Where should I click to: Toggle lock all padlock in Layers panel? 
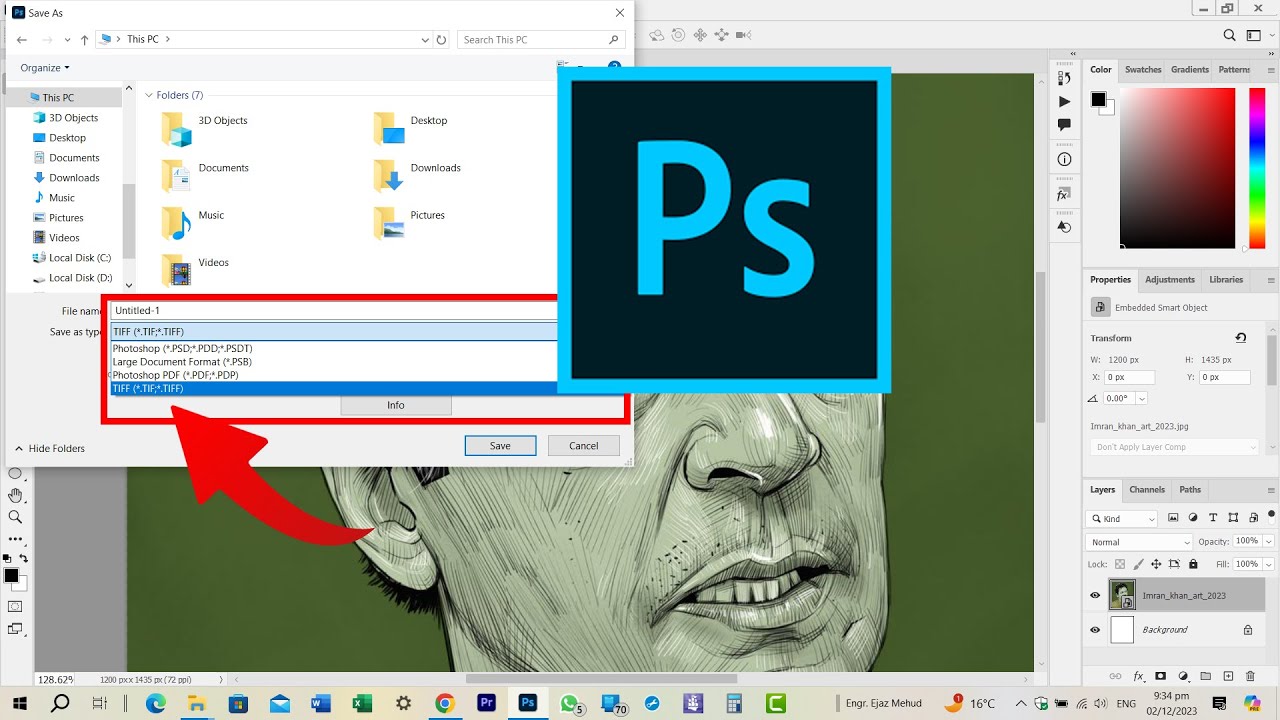(x=1193, y=564)
